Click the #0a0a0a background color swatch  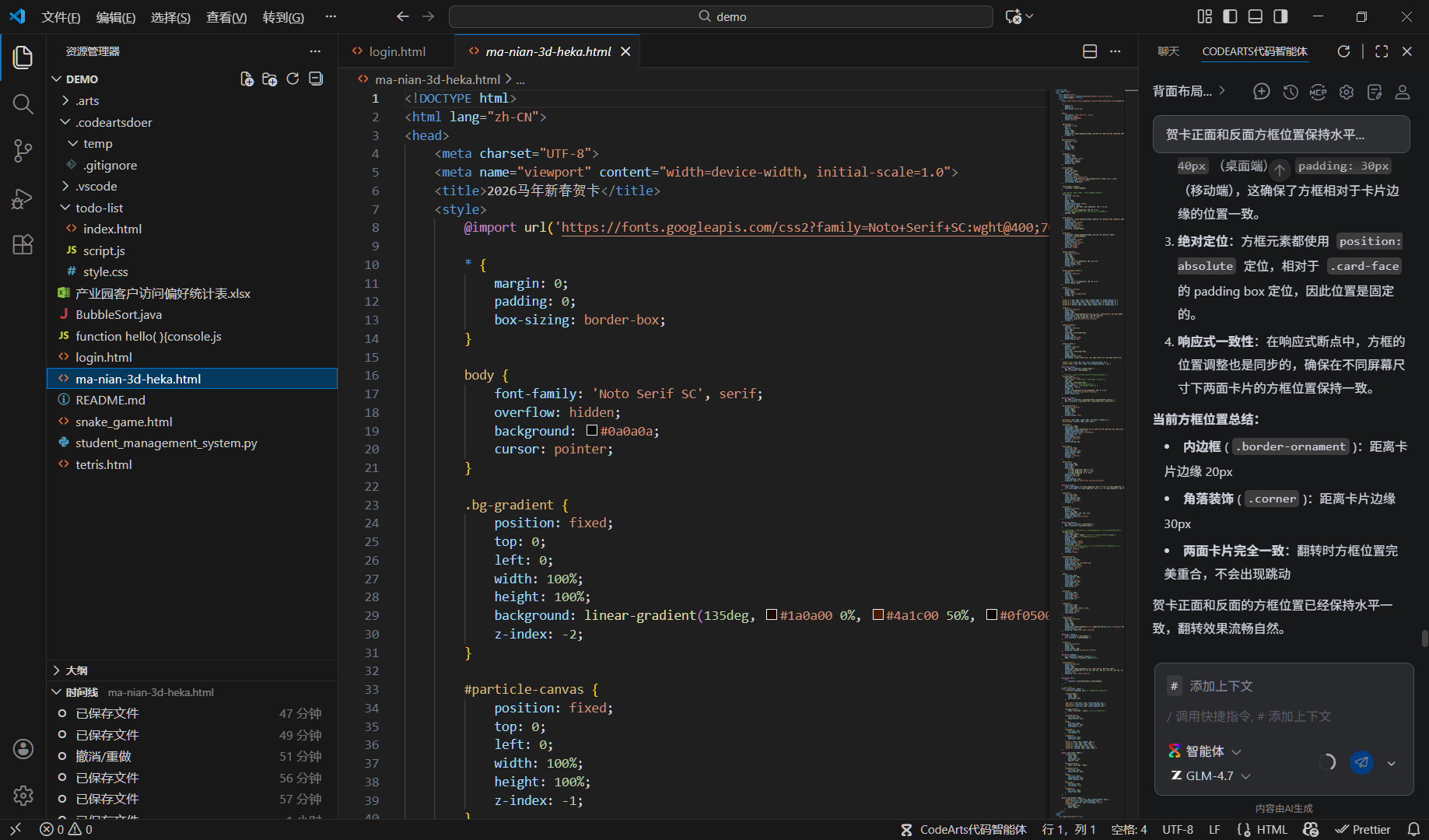point(592,431)
